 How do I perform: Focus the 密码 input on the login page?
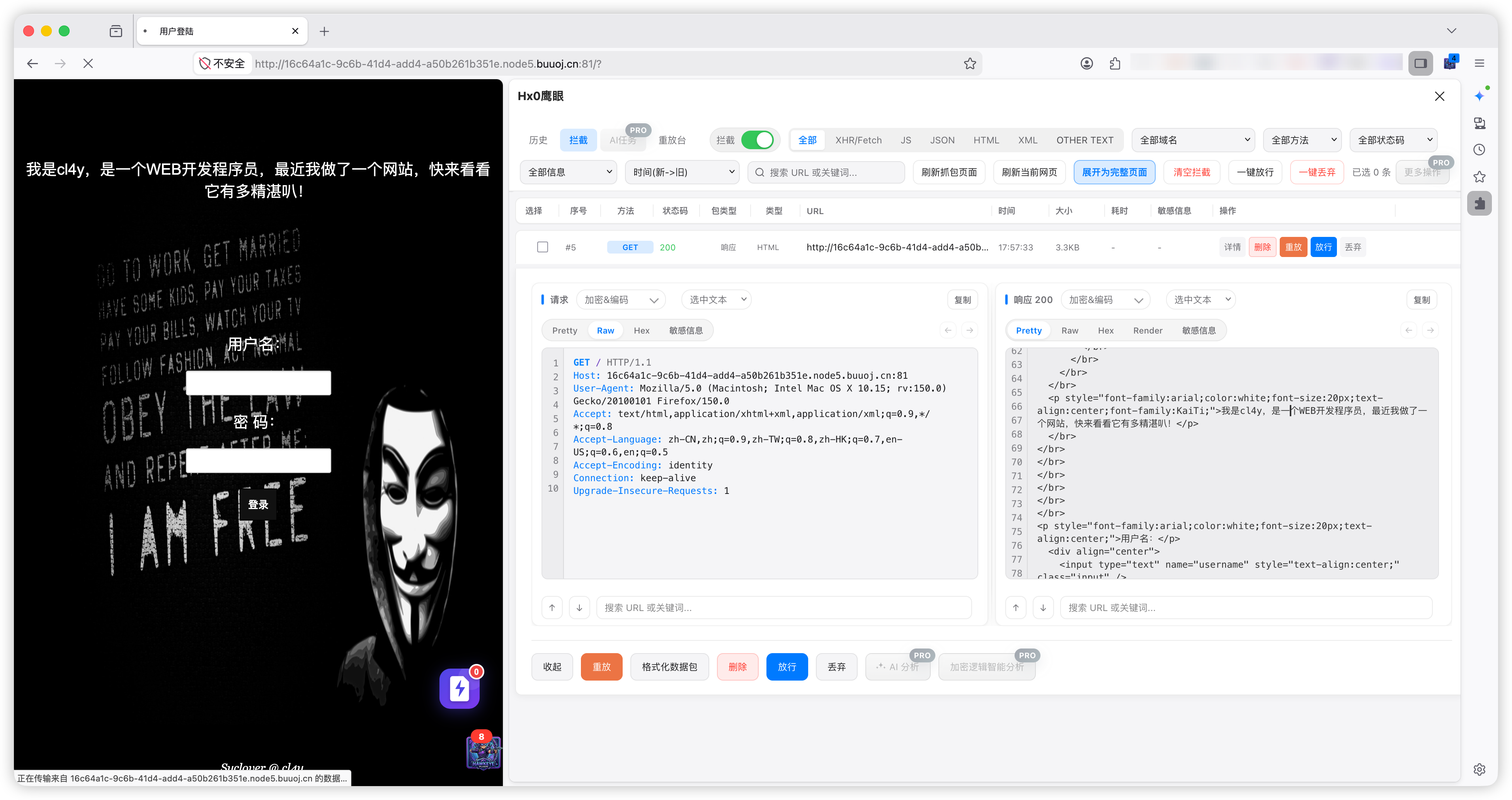258,460
